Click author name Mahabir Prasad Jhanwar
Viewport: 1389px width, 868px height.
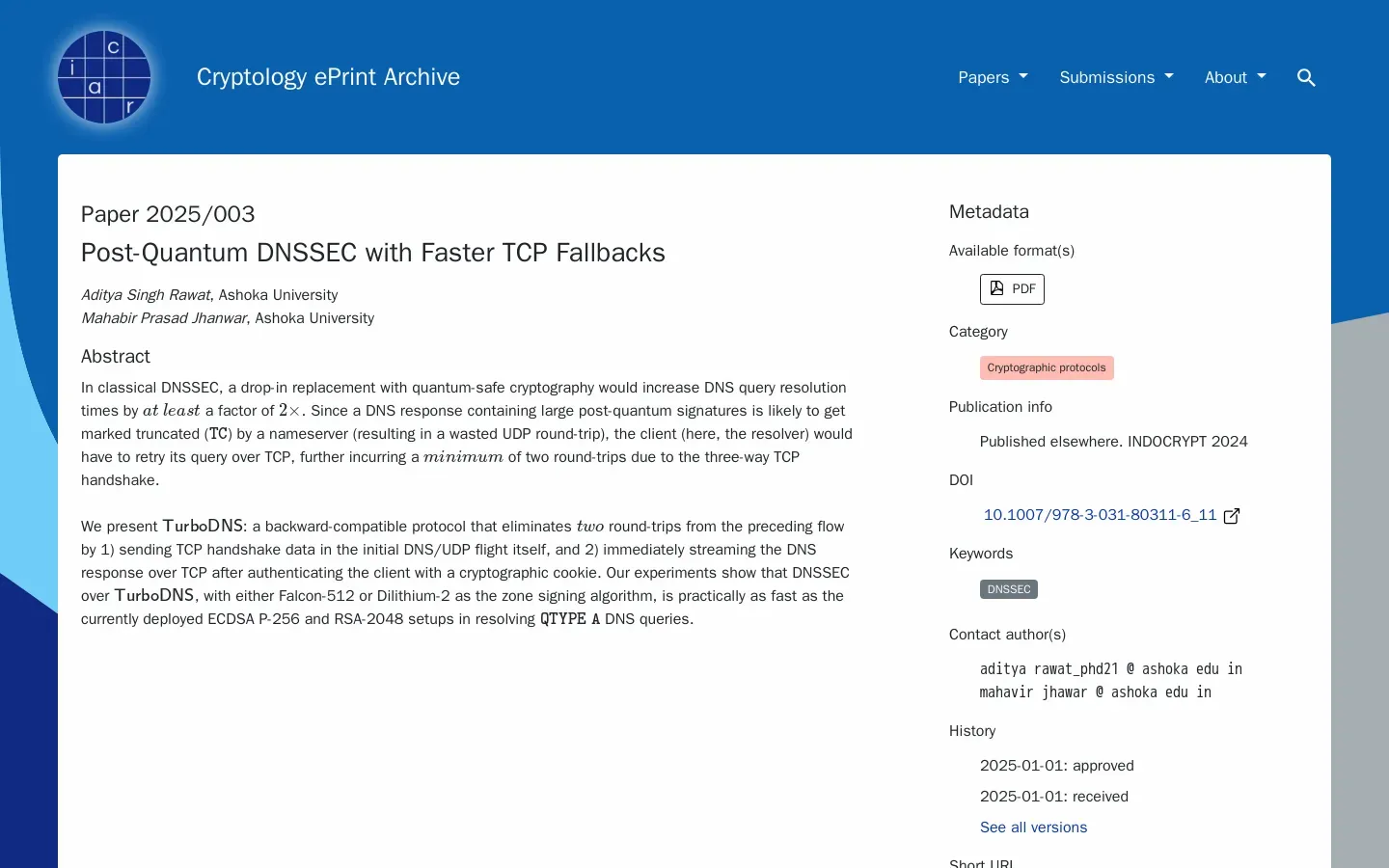pos(164,318)
